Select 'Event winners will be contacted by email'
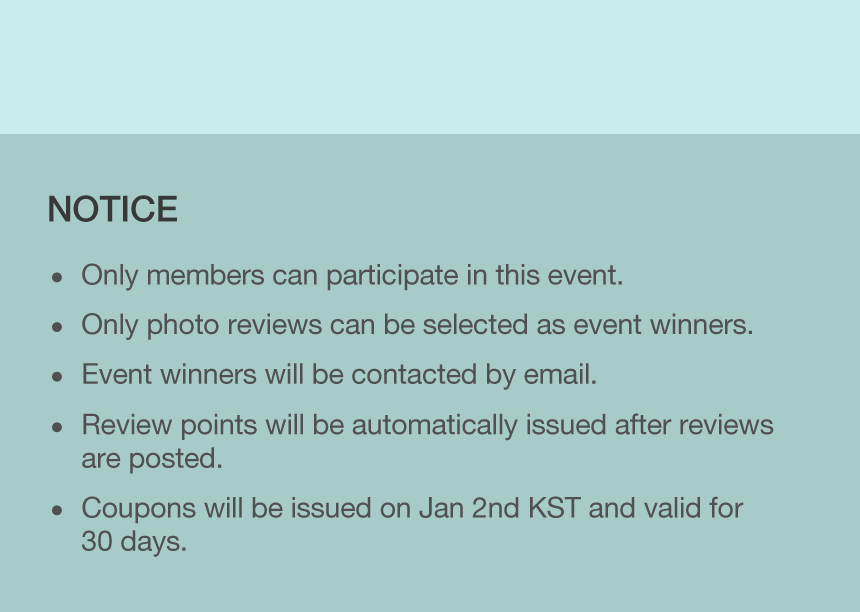860x612 pixels. click(x=339, y=375)
